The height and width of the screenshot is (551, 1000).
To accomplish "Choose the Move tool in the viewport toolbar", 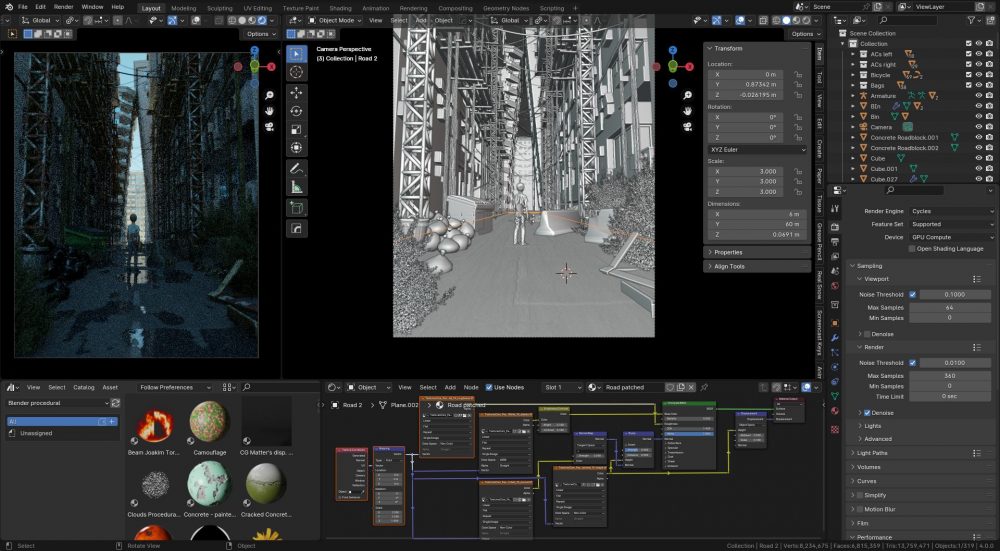I will click(x=297, y=93).
